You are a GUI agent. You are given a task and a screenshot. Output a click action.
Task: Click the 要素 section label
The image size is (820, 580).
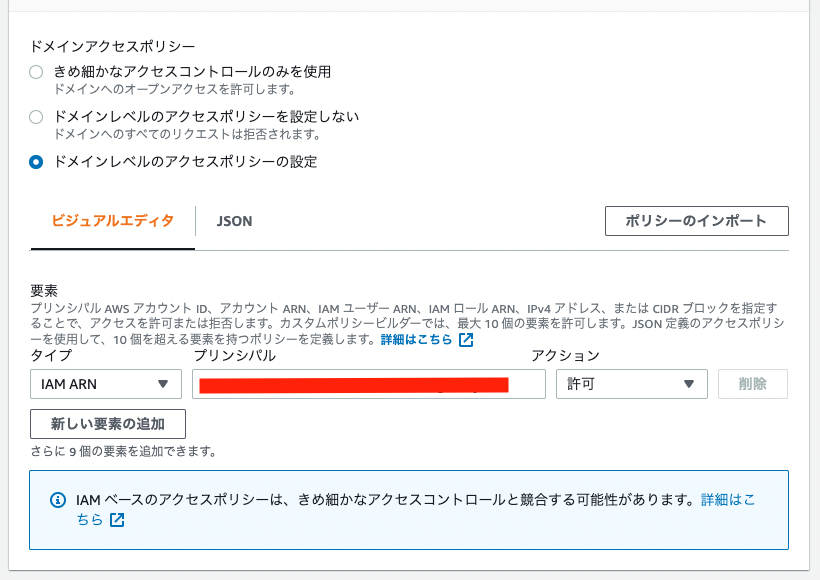(x=44, y=291)
